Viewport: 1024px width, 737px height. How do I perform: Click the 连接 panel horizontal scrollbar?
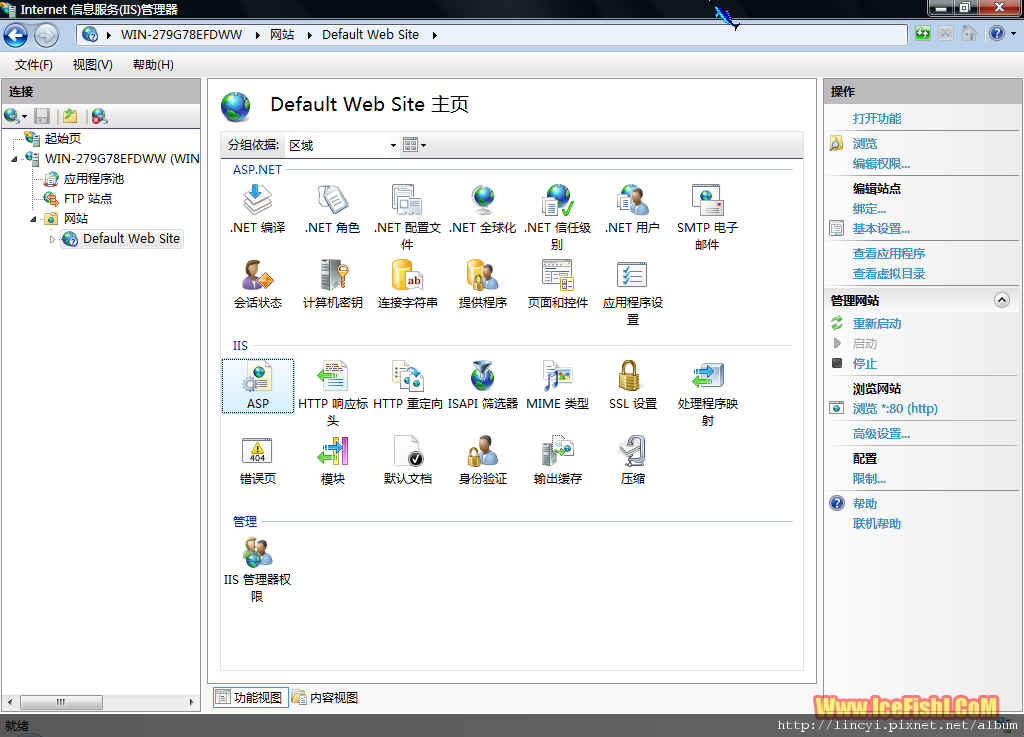tap(101, 702)
